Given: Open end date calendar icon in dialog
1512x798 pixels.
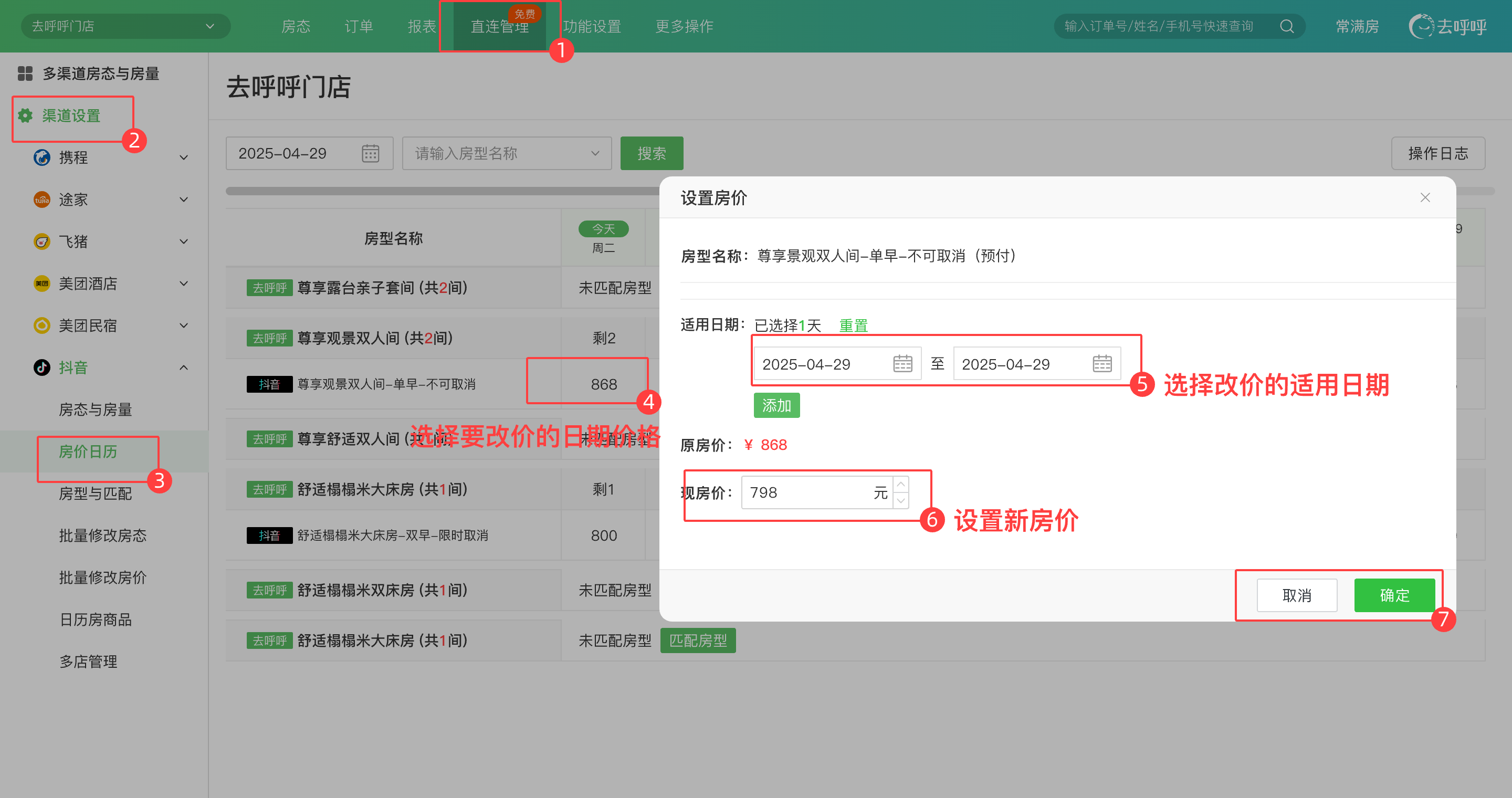Looking at the screenshot, I should 1102,364.
